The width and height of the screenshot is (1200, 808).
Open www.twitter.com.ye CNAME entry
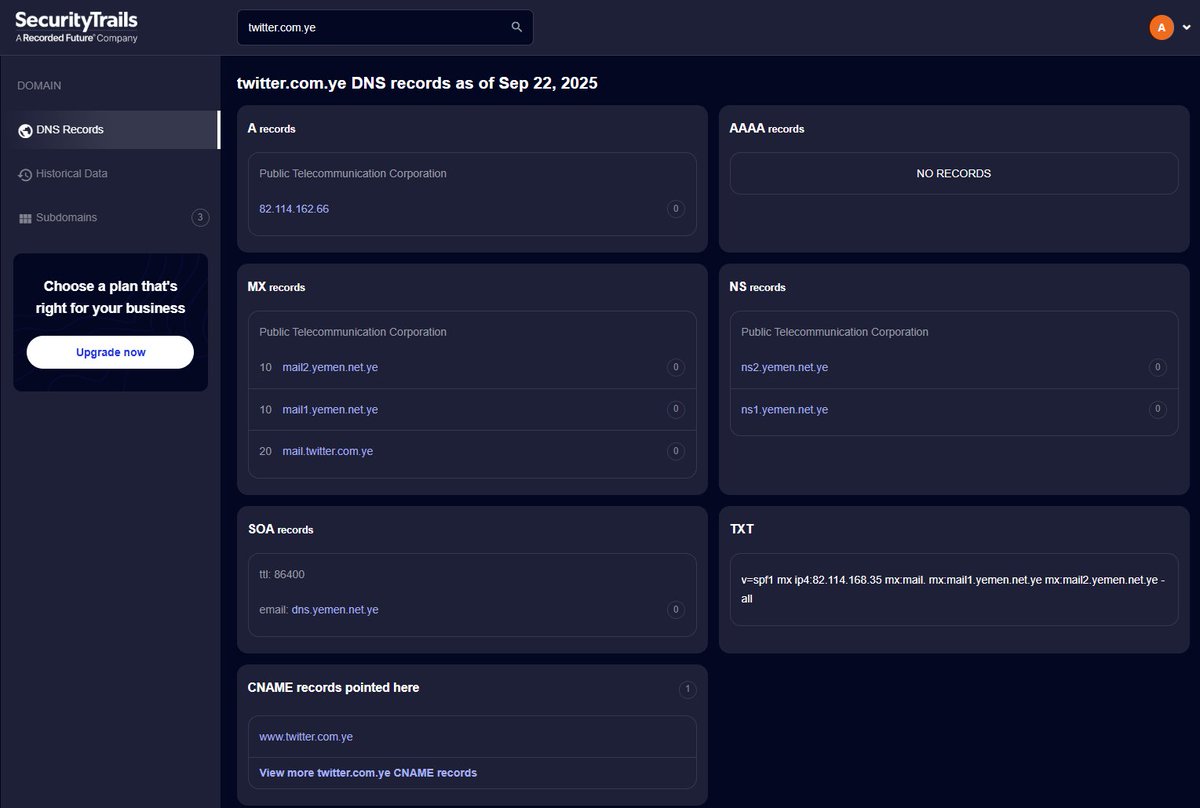(x=306, y=737)
